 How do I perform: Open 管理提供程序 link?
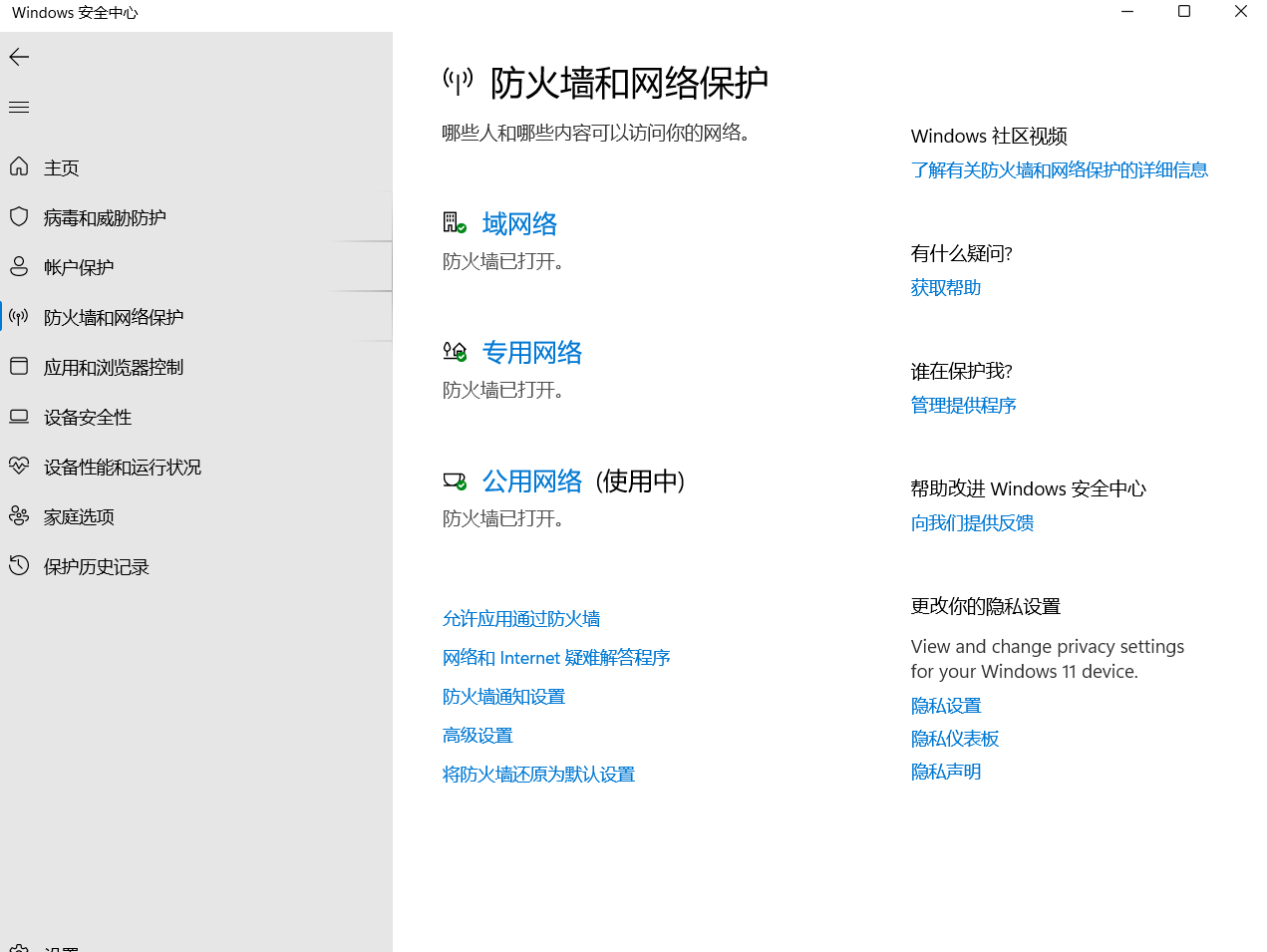964,406
